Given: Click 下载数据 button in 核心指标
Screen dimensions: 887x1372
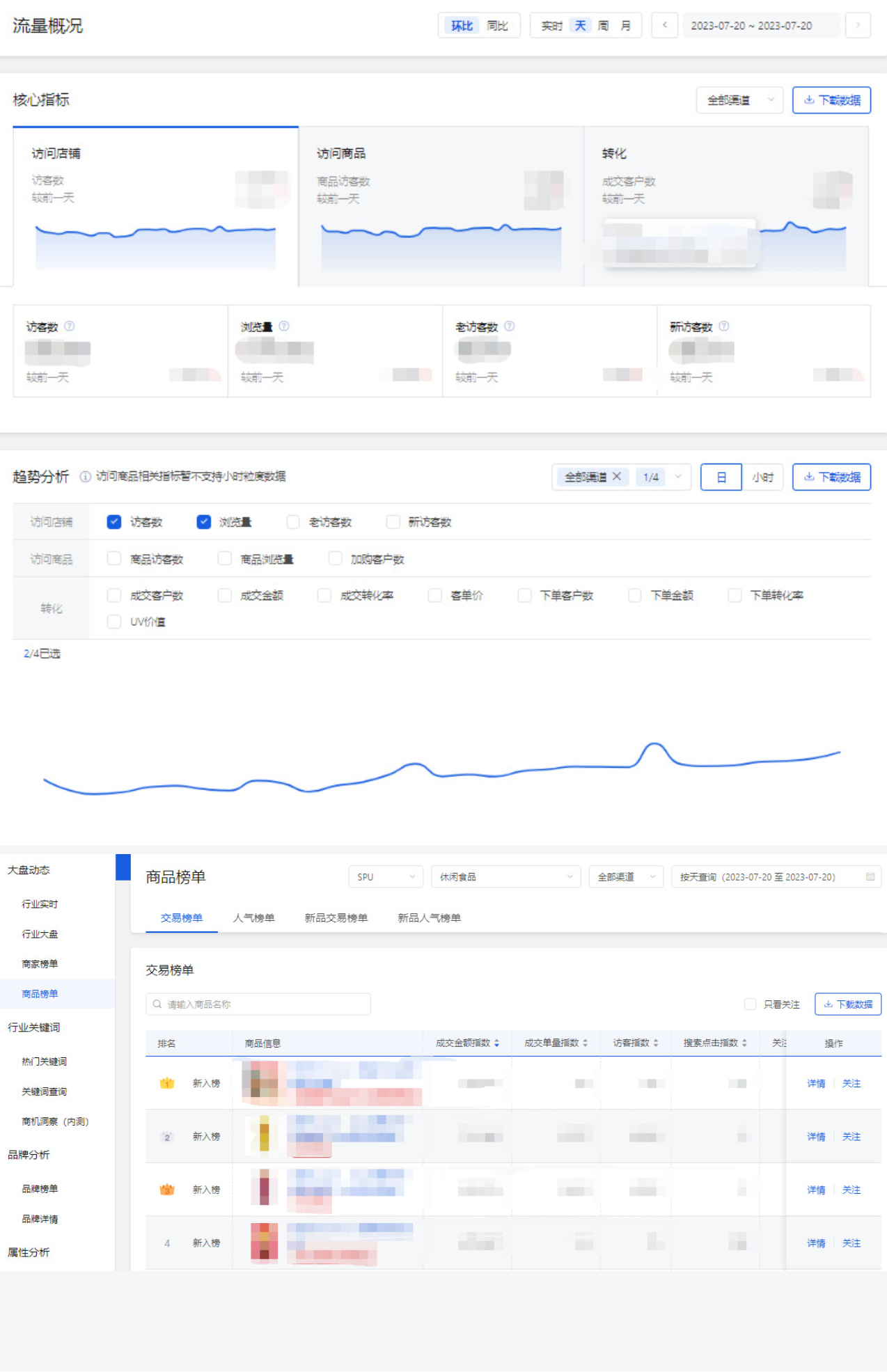Looking at the screenshot, I should pyautogui.click(x=831, y=100).
